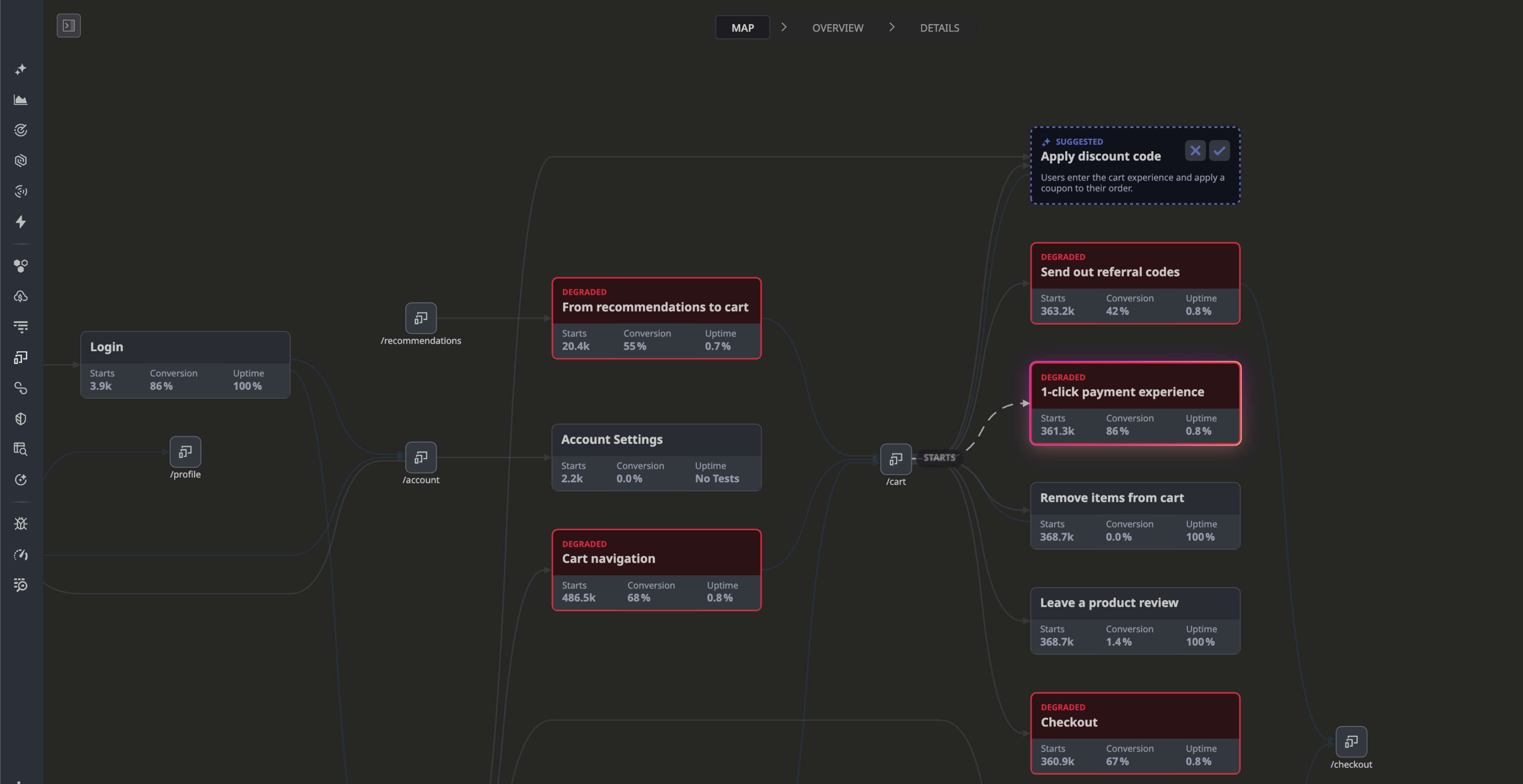Click the hexagon knot icon in sidebar
This screenshot has width=1523, height=784.
pos(21,161)
